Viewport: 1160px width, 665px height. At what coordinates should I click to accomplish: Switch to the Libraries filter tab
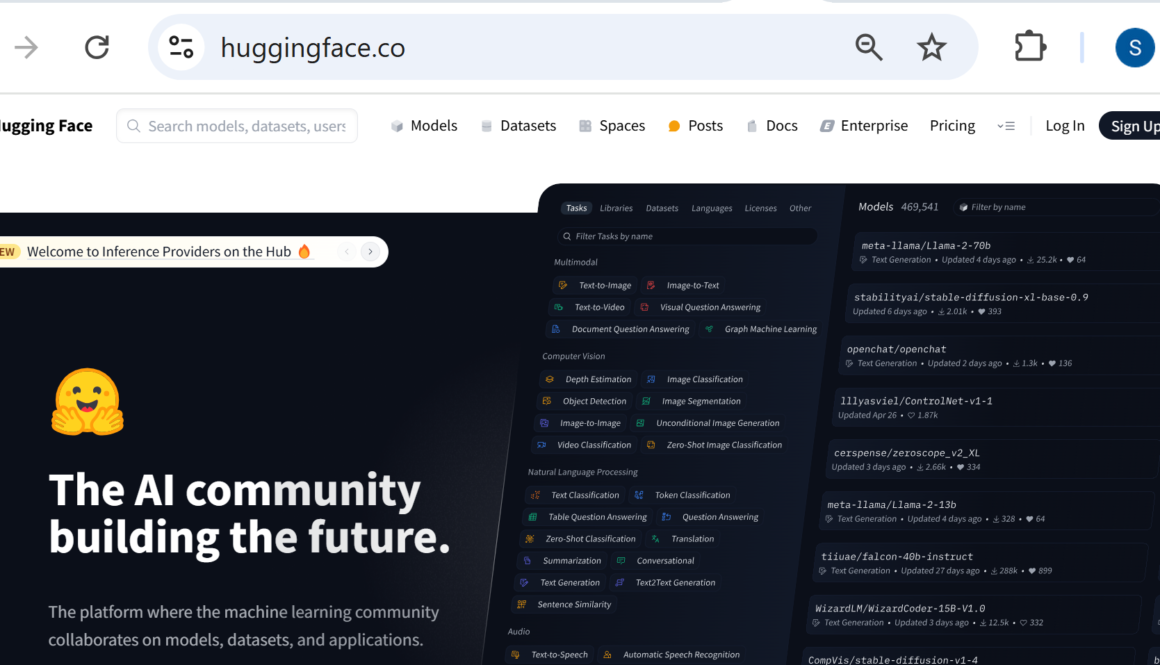[x=616, y=208]
